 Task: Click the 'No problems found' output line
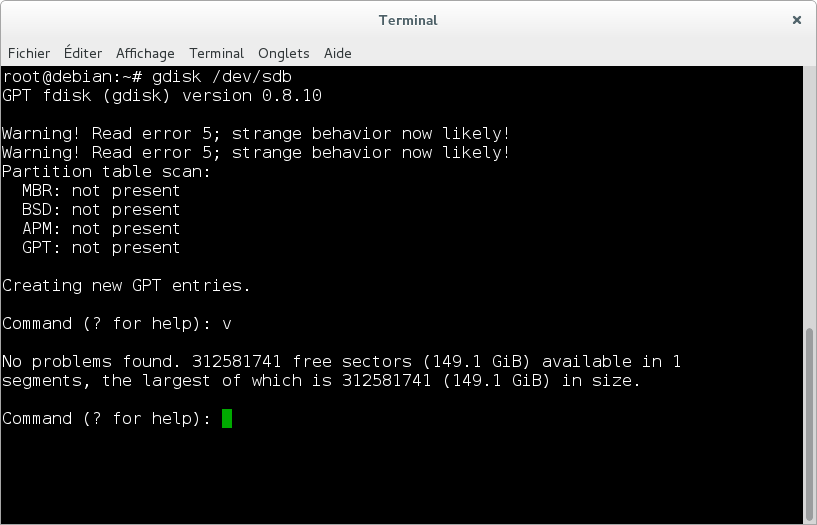342,361
